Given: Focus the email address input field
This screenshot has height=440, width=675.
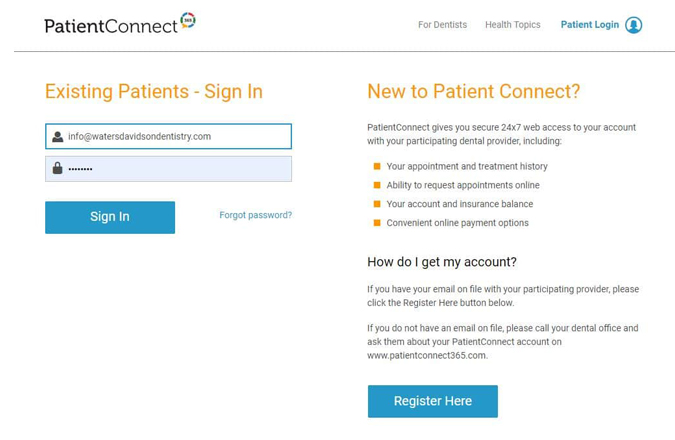Looking at the screenshot, I should 168,136.
